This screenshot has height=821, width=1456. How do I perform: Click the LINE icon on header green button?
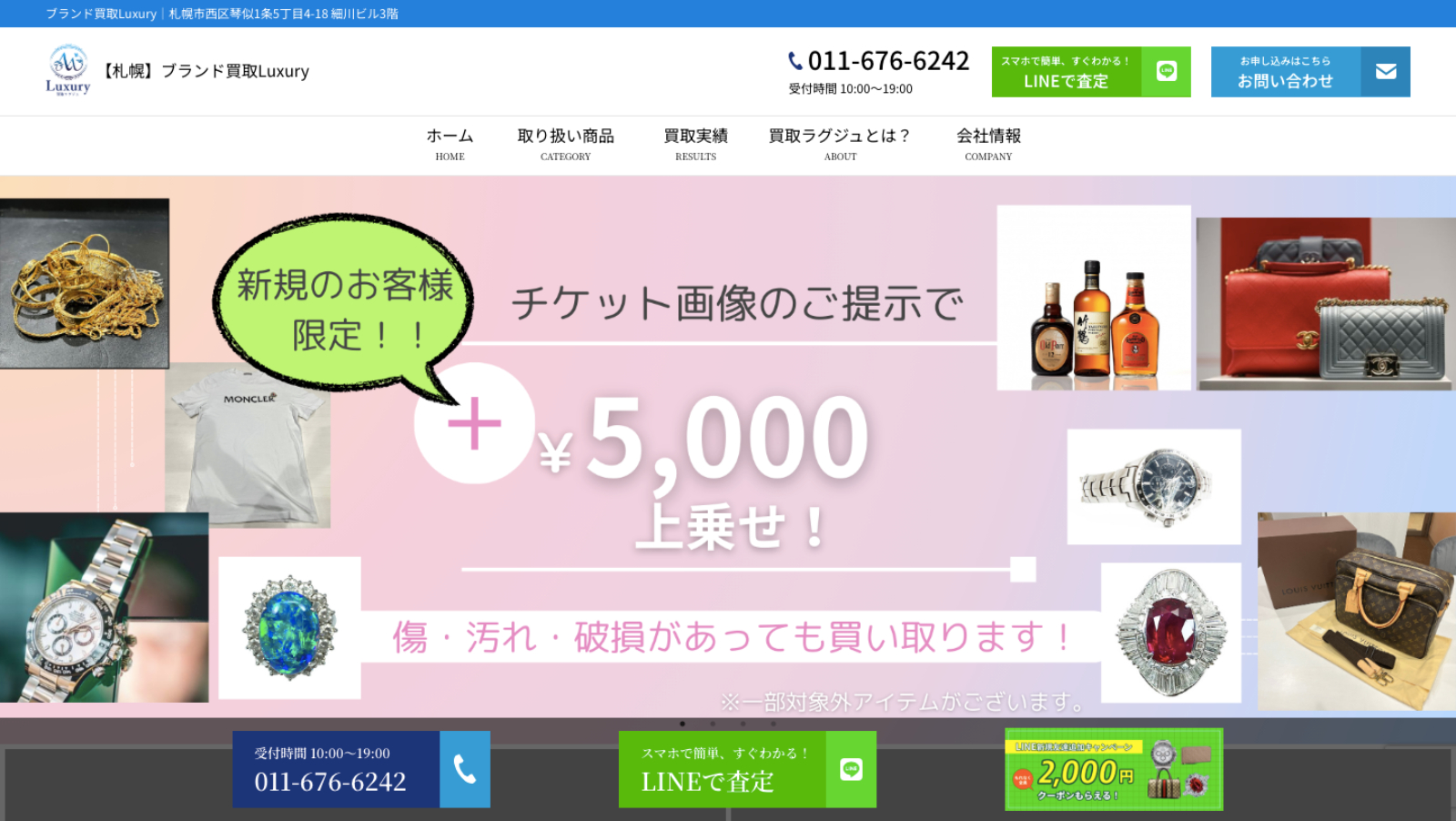[x=1166, y=71]
